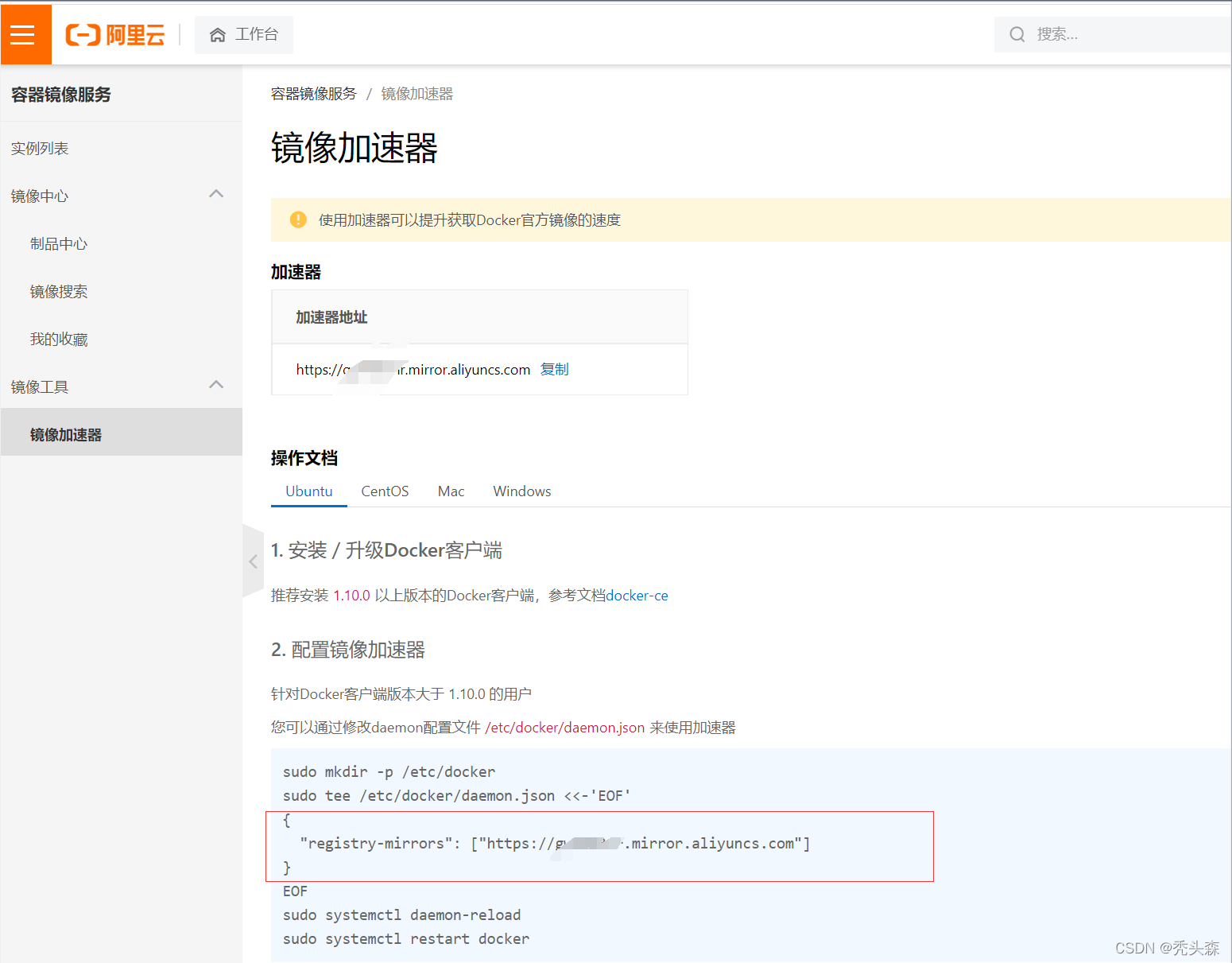Switch to the Windows tab

(522, 491)
